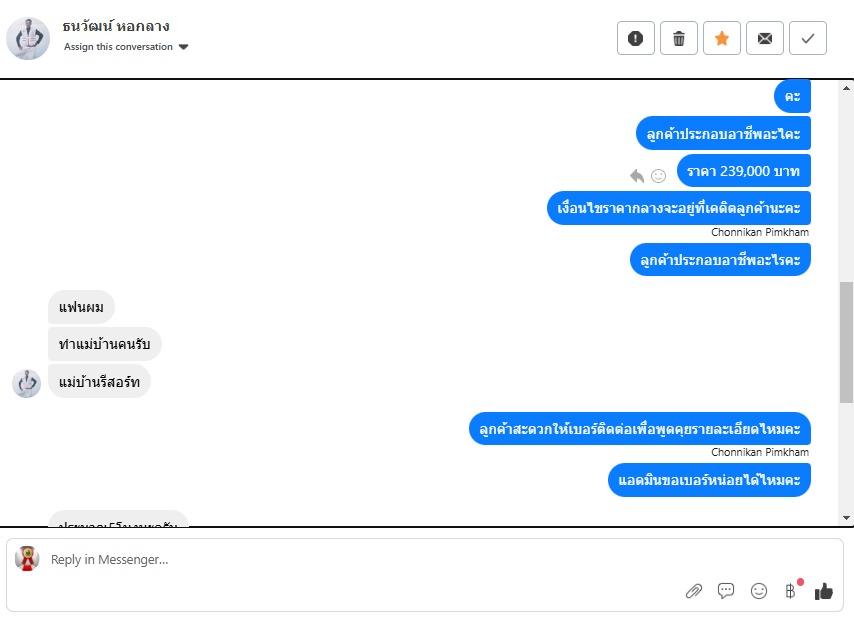Attach a file with paperclip icon
Screen dimensions: 854x620
(693, 591)
